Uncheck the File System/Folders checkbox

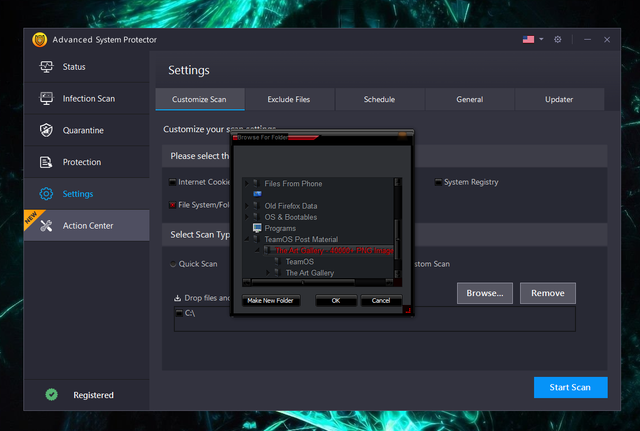[173, 205]
